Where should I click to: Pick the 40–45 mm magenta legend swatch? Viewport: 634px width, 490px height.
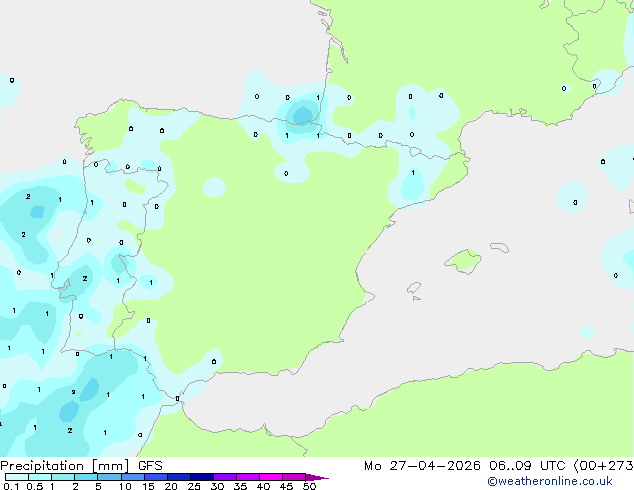tap(271, 477)
